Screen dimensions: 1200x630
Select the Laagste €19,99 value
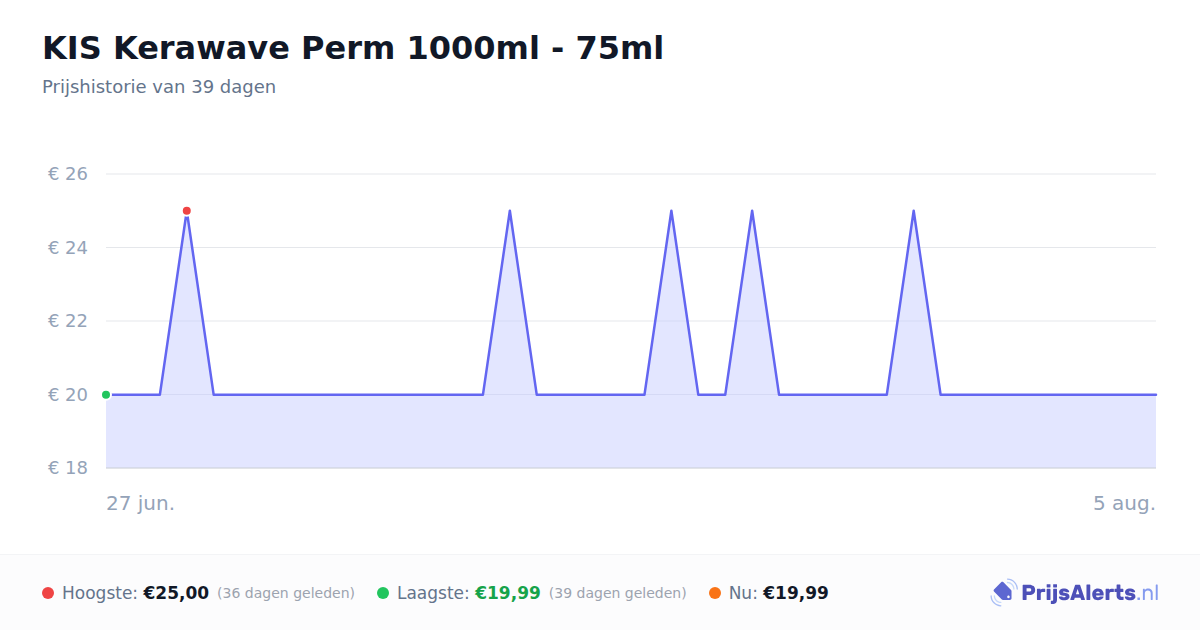tap(508, 593)
